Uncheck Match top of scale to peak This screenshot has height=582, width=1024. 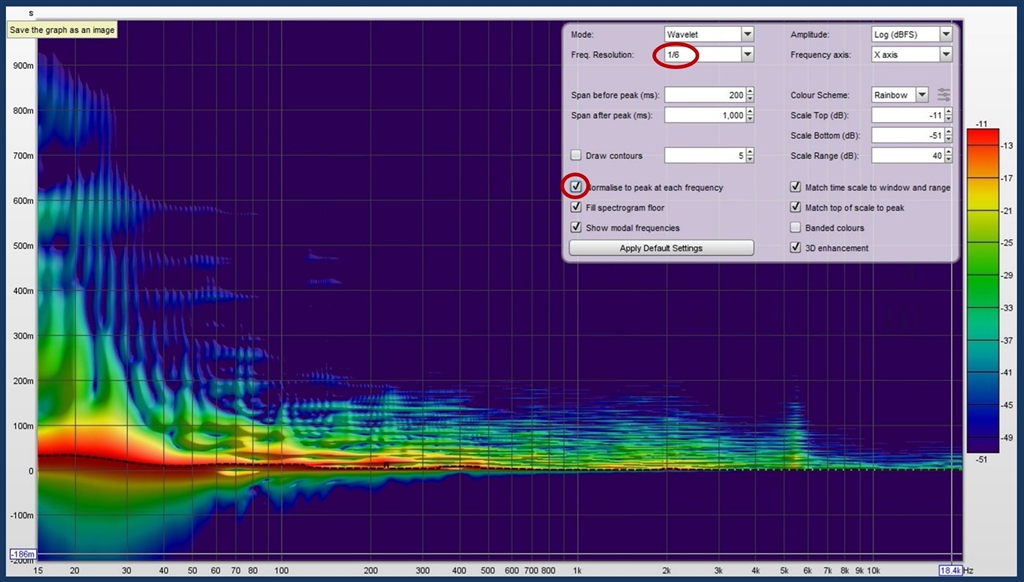(x=796, y=208)
